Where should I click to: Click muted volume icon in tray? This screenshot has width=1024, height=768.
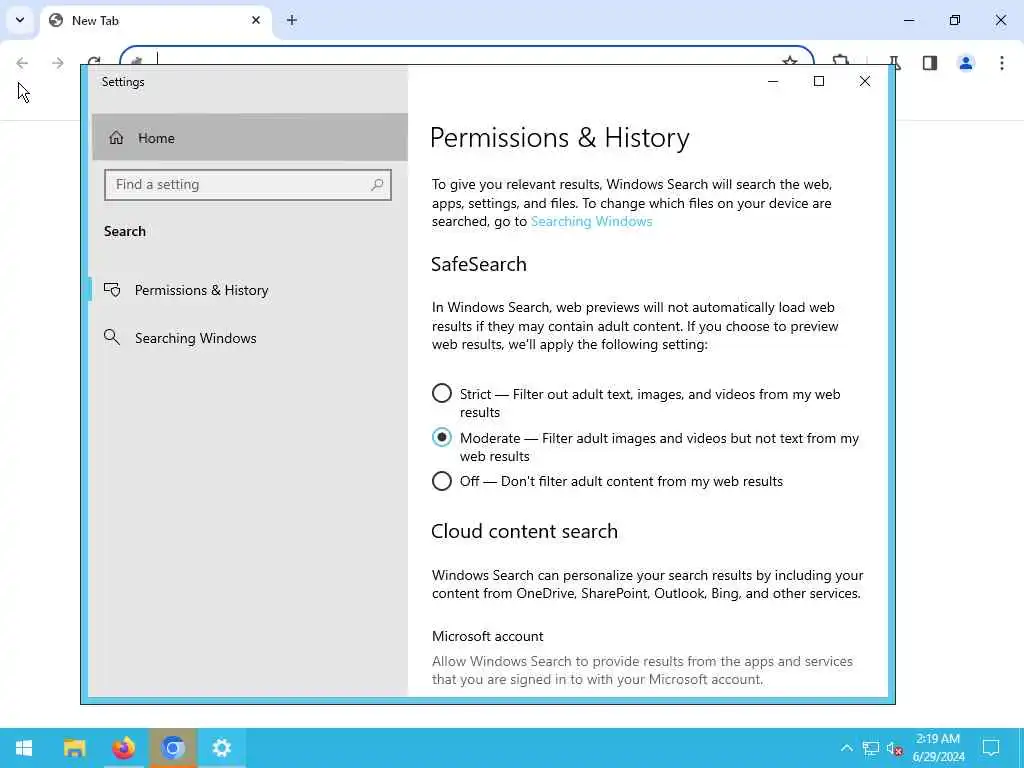[x=895, y=748]
